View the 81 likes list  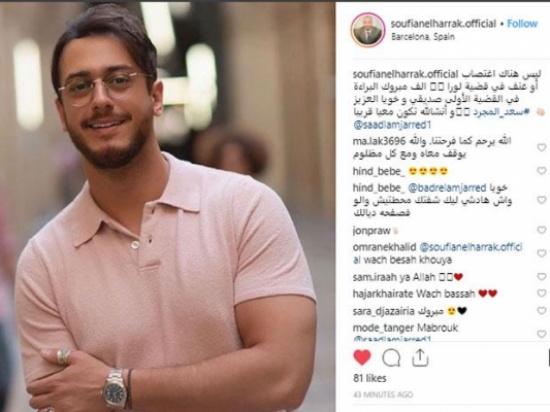370,378
